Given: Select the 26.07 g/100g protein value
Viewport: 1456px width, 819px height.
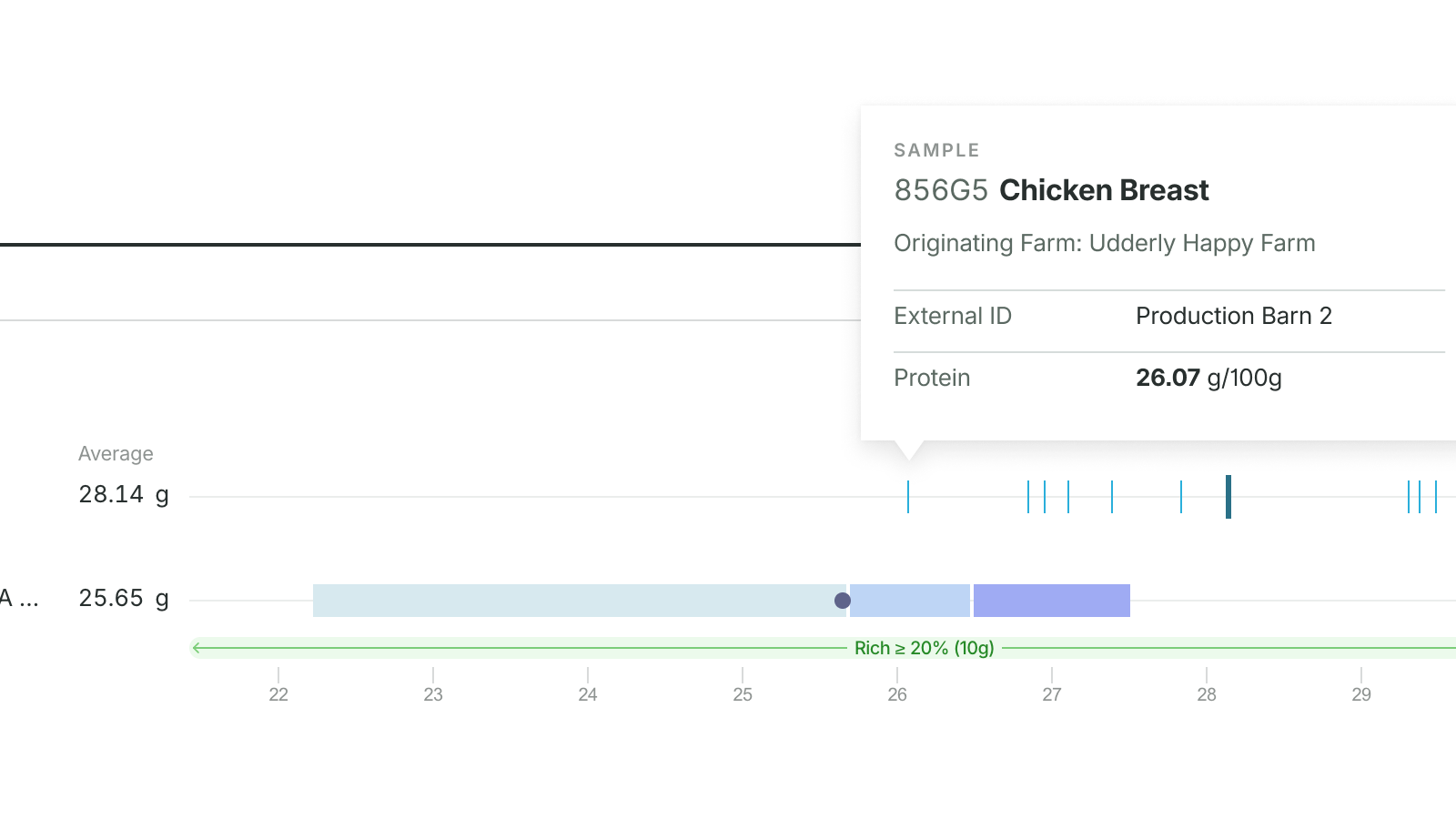Looking at the screenshot, I should [1208, 378].
